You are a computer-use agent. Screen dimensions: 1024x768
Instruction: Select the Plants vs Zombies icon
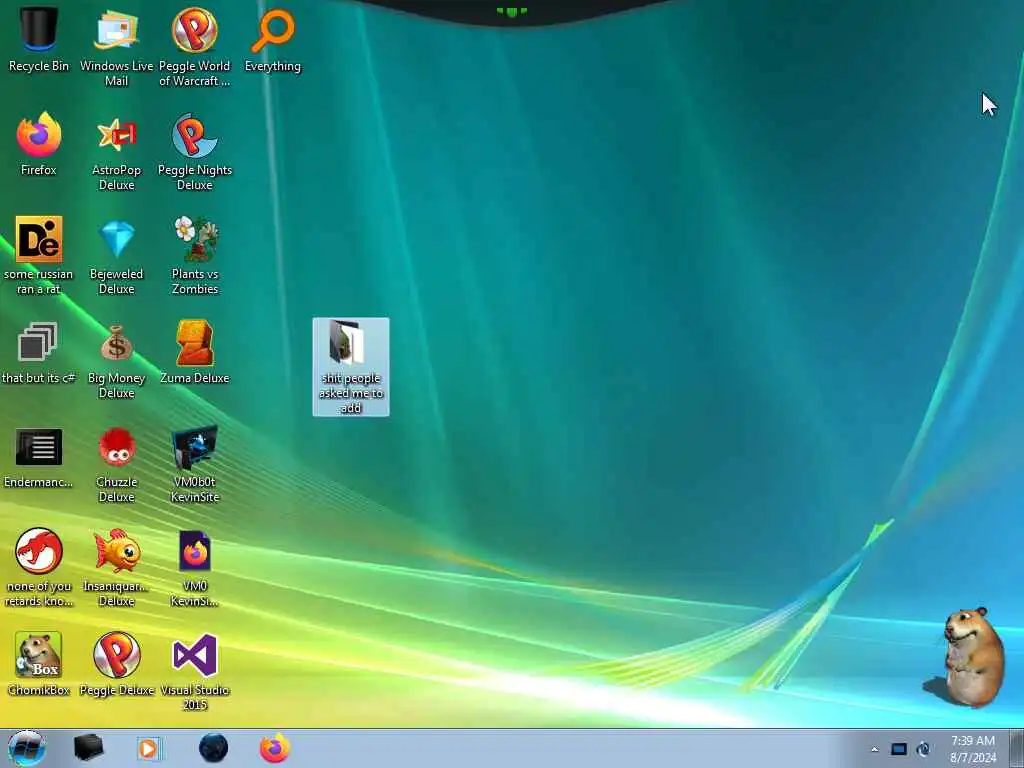coord(195,255)
